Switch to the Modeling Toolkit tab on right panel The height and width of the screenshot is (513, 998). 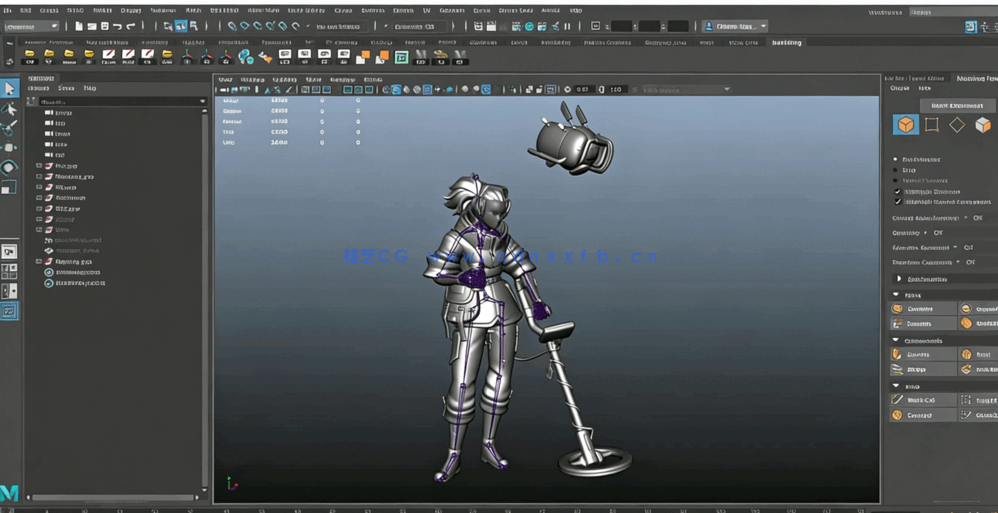976,78
